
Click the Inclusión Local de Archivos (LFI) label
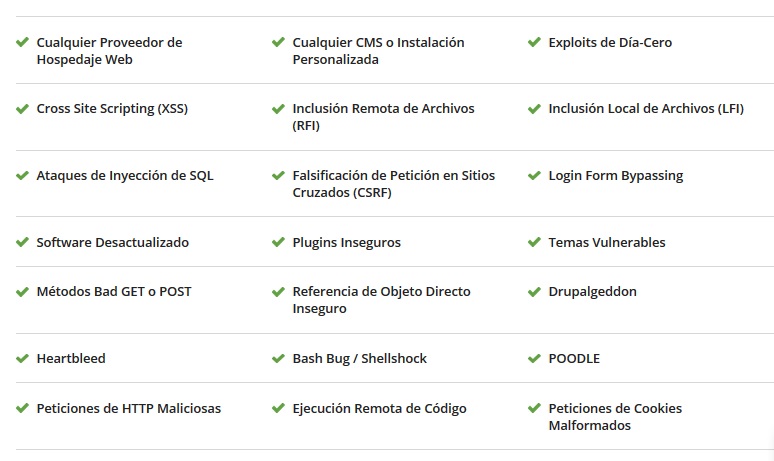tap(646, 109)
